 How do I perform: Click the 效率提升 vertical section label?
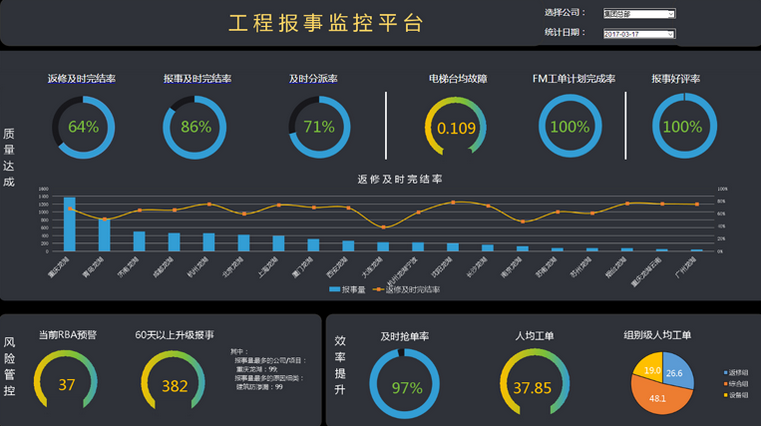pyautogui.click(x=340, y=365)
